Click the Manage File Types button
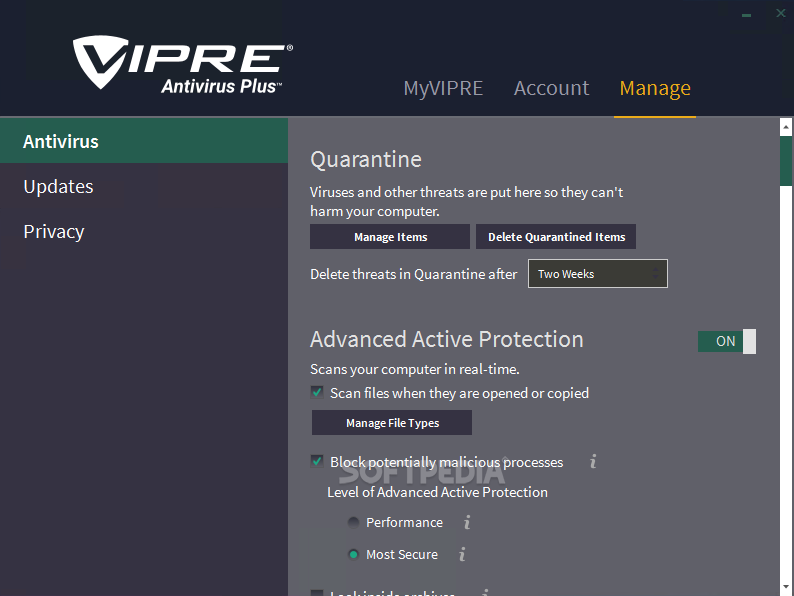Viewport: 794px width, 596px height. pos(392,422)
